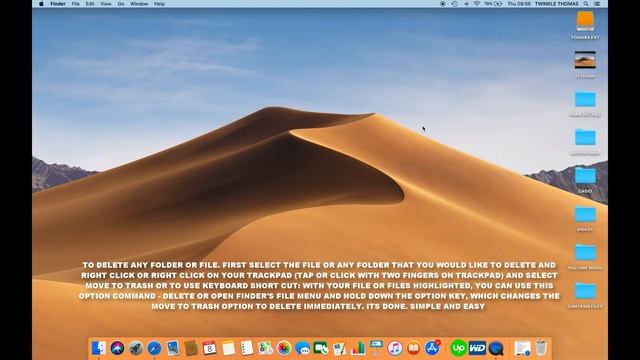Image resolution: width=640 pixels, height=360 pixels.
Task: Open Finder from the dock
Action: 98,348
